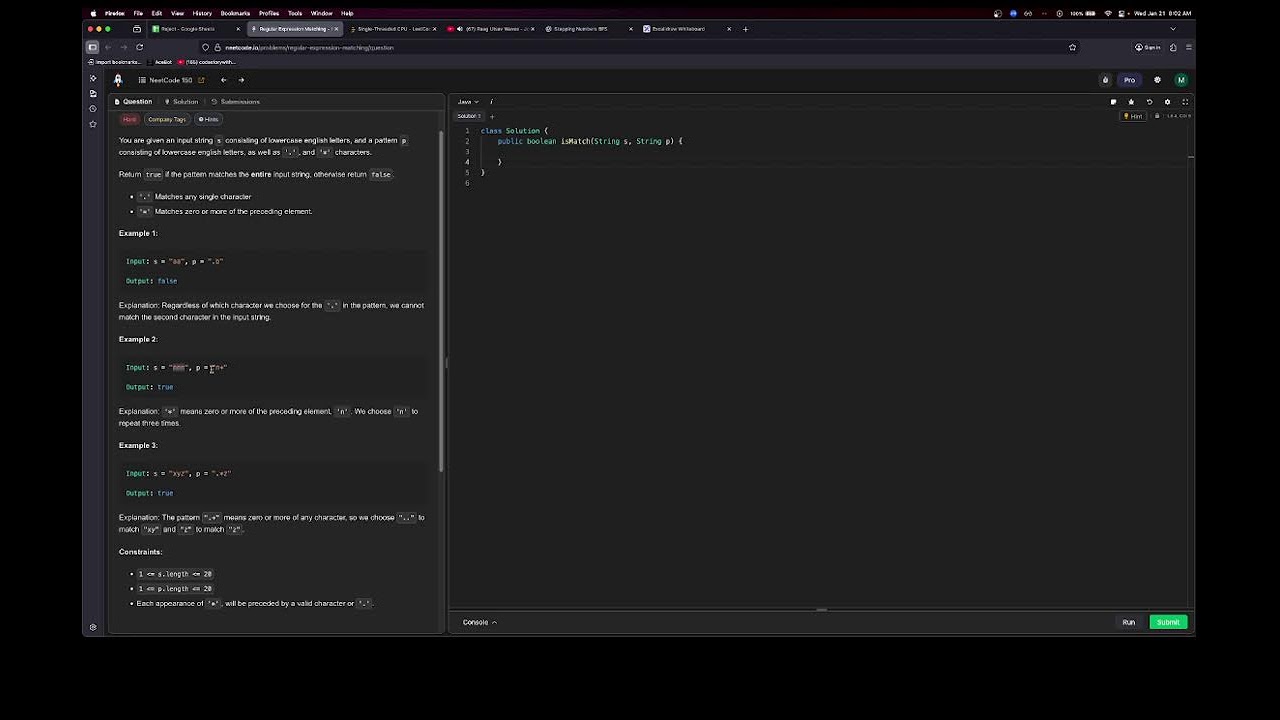This screenshot has width=1280, height=720.
Task: Click the Hints button
Action: click(208, 119)
